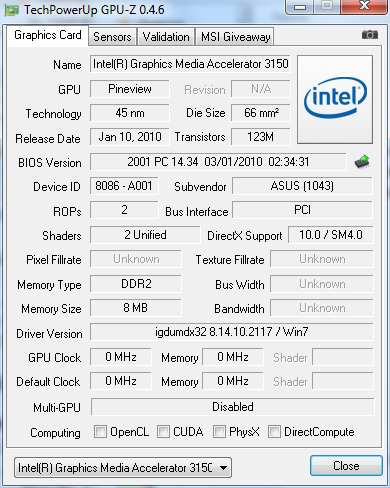Image resolution: width=390 pixels, height=488 pixels.
Task: Click the Texture Fillrate Unknown field
Action: 322,259
